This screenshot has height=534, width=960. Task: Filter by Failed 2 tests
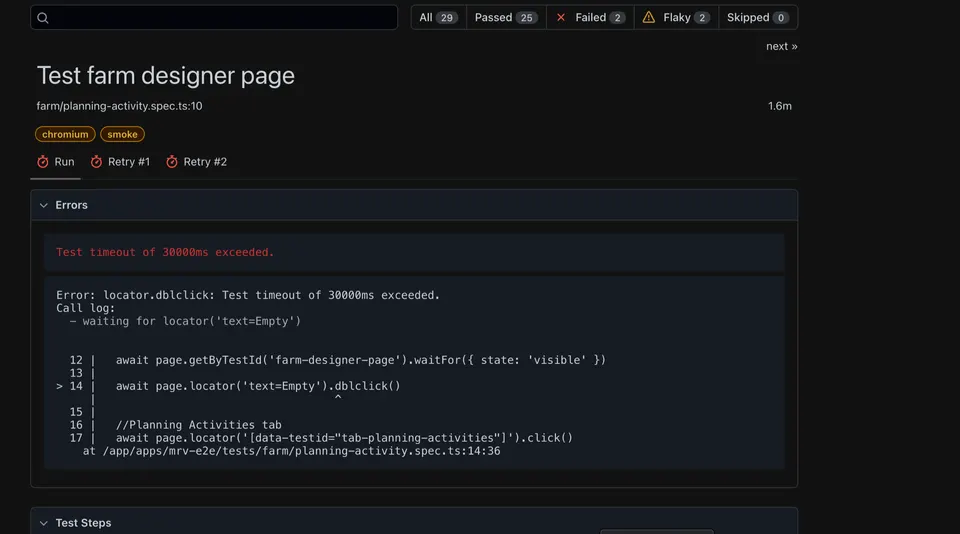(x=590, y=17)
